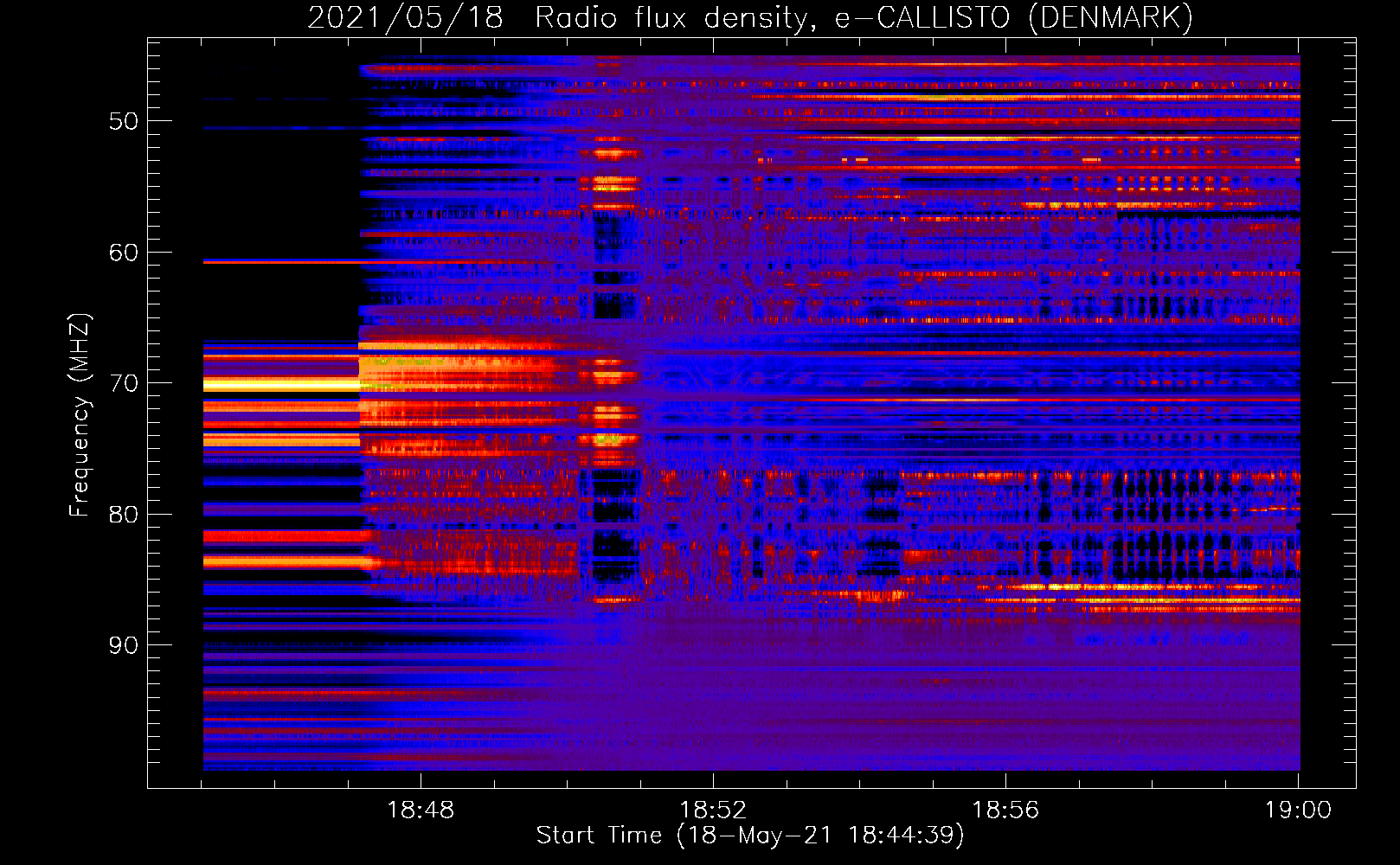Click the 18:56 time tick label

[1005, 811]
